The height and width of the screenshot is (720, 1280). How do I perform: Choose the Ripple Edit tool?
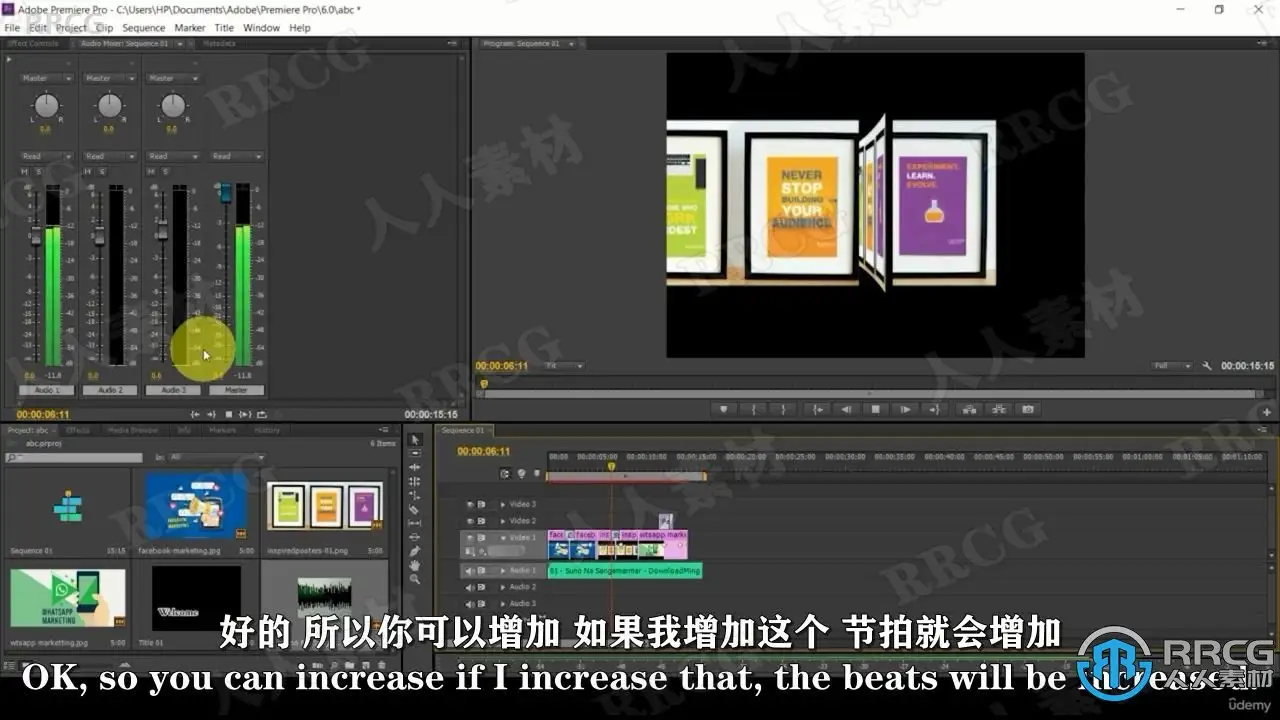415,467
